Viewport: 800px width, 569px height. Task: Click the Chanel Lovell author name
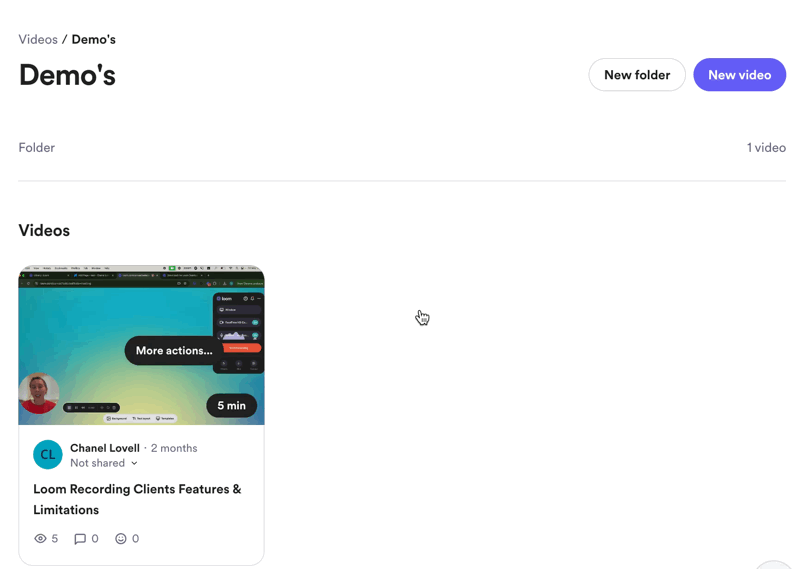[x=105, y=448]
